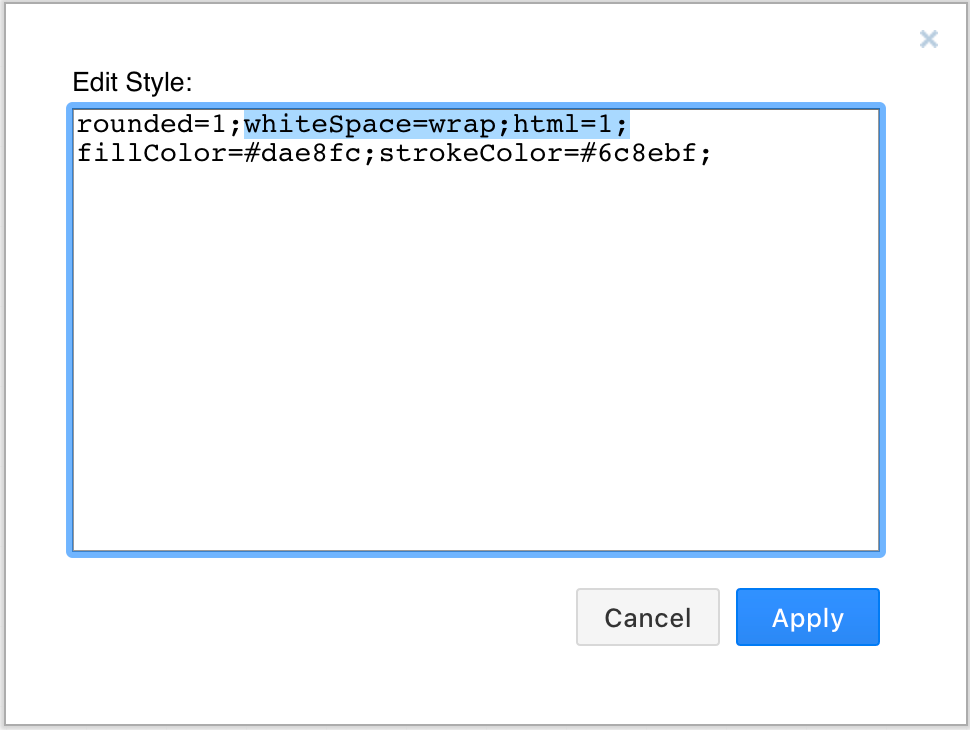The width and height of the screenshot is (970, 730).
Task: Dismiss dialog via the top-right X
Action: pos(928,39)
